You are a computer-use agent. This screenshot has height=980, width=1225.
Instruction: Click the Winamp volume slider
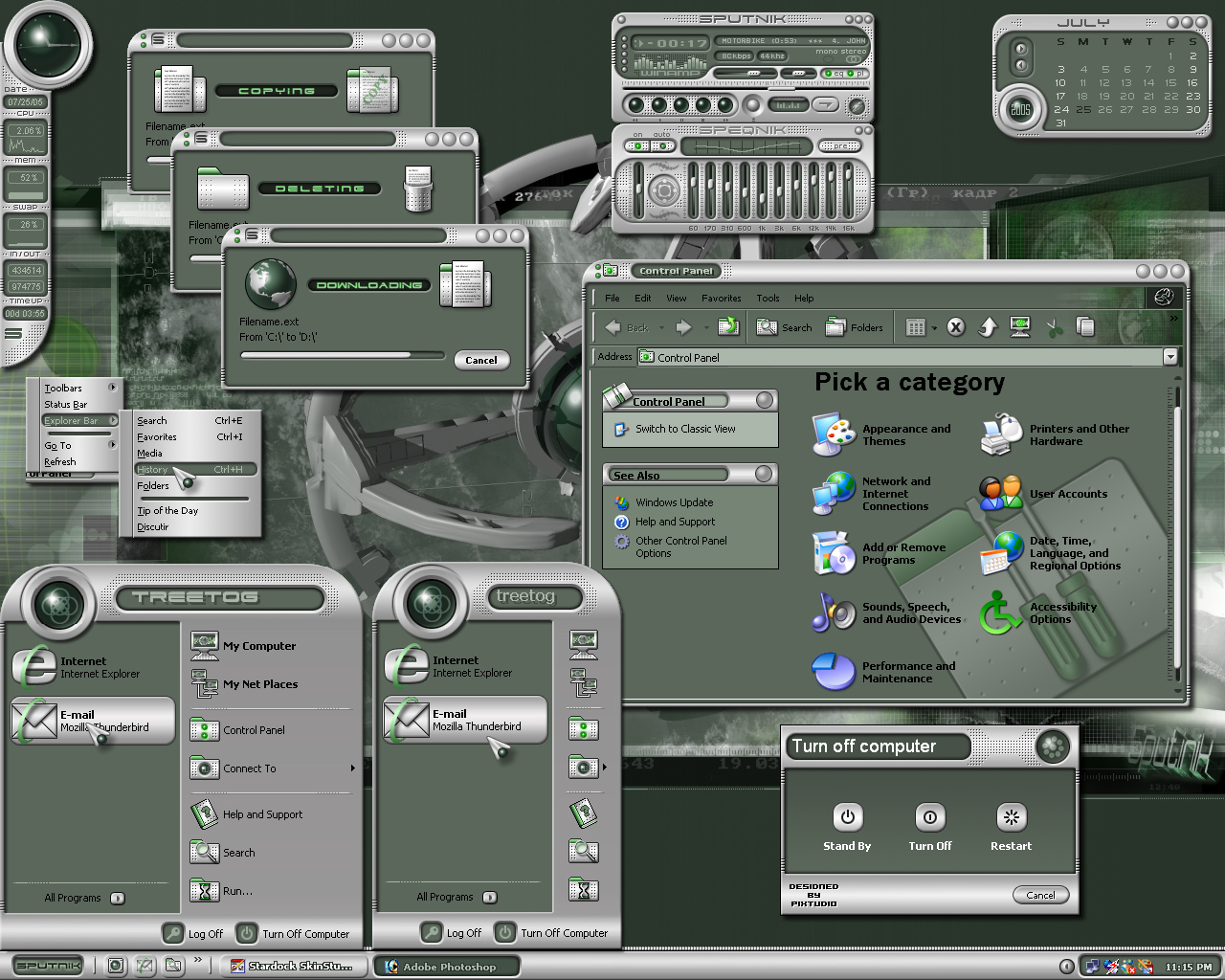click(746, 74)
